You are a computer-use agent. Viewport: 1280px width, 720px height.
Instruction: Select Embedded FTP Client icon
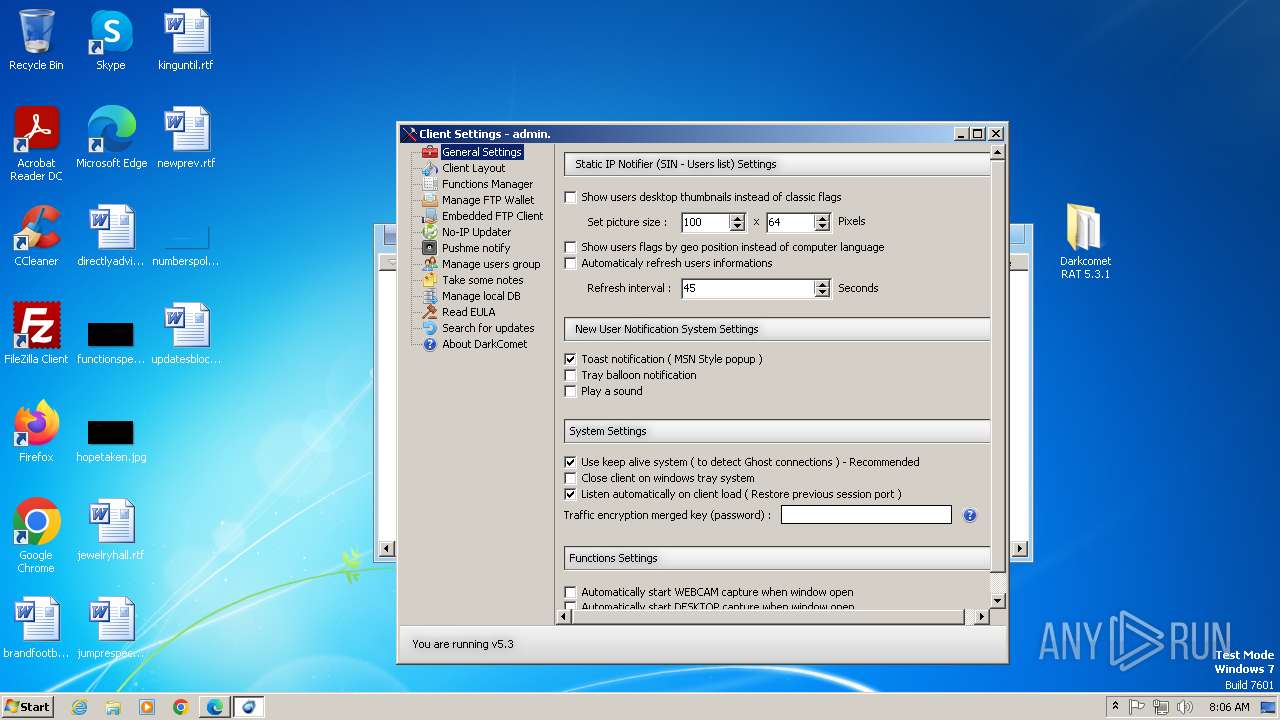point(430,216)
